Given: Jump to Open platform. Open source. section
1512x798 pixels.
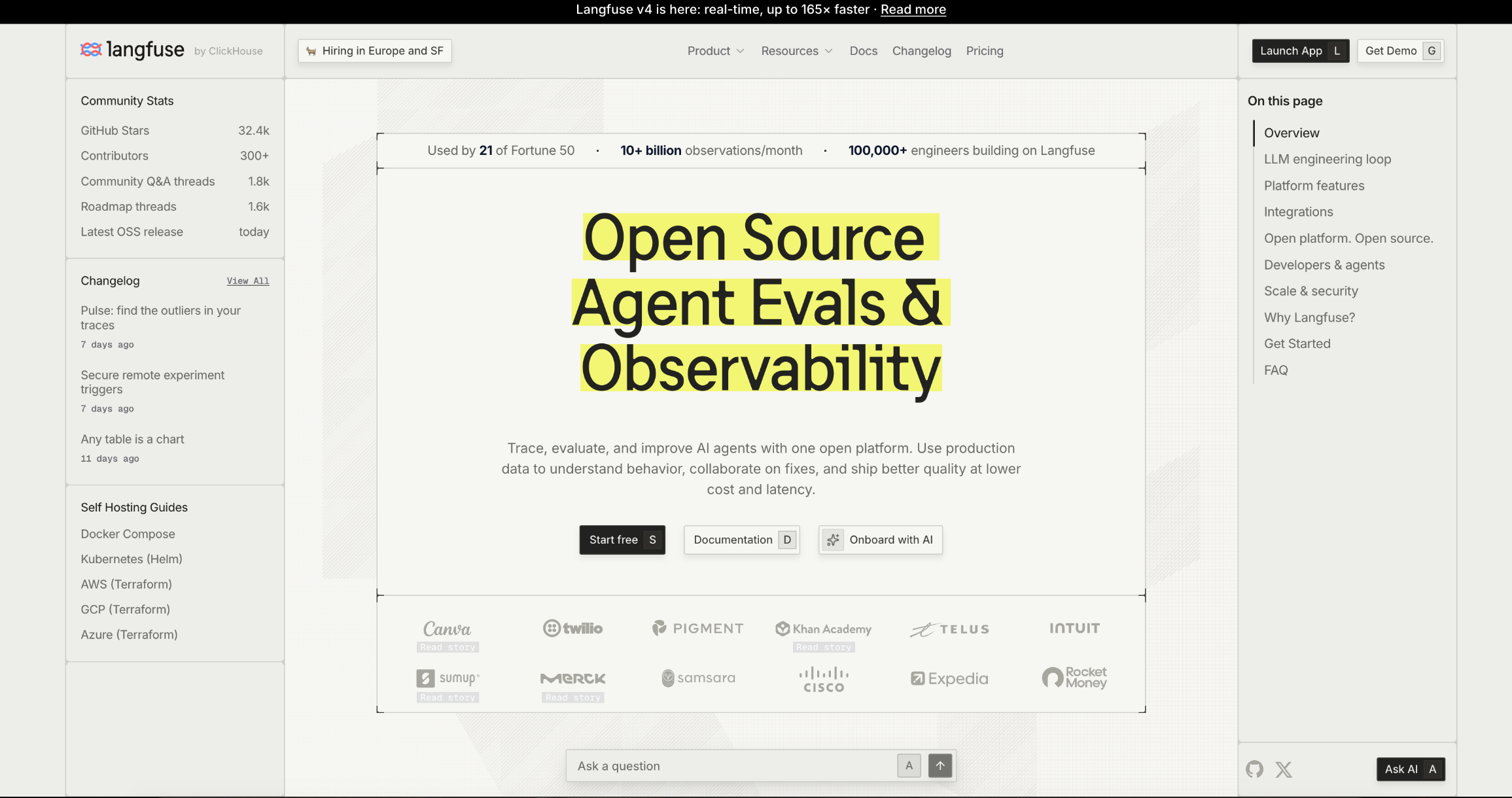Looking at the screenshot, I should [1348, 238].
